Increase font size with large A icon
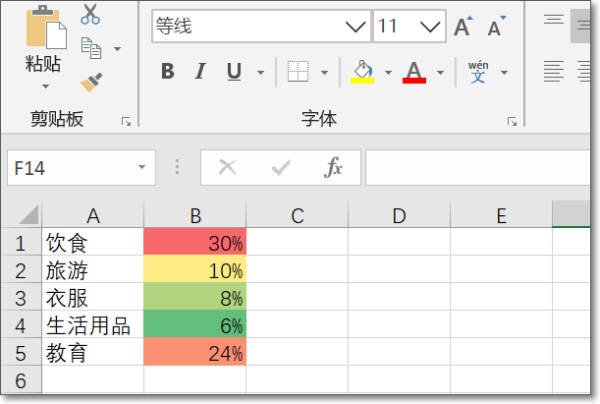The width and height of the screenshot is (600, 404). 463,26
